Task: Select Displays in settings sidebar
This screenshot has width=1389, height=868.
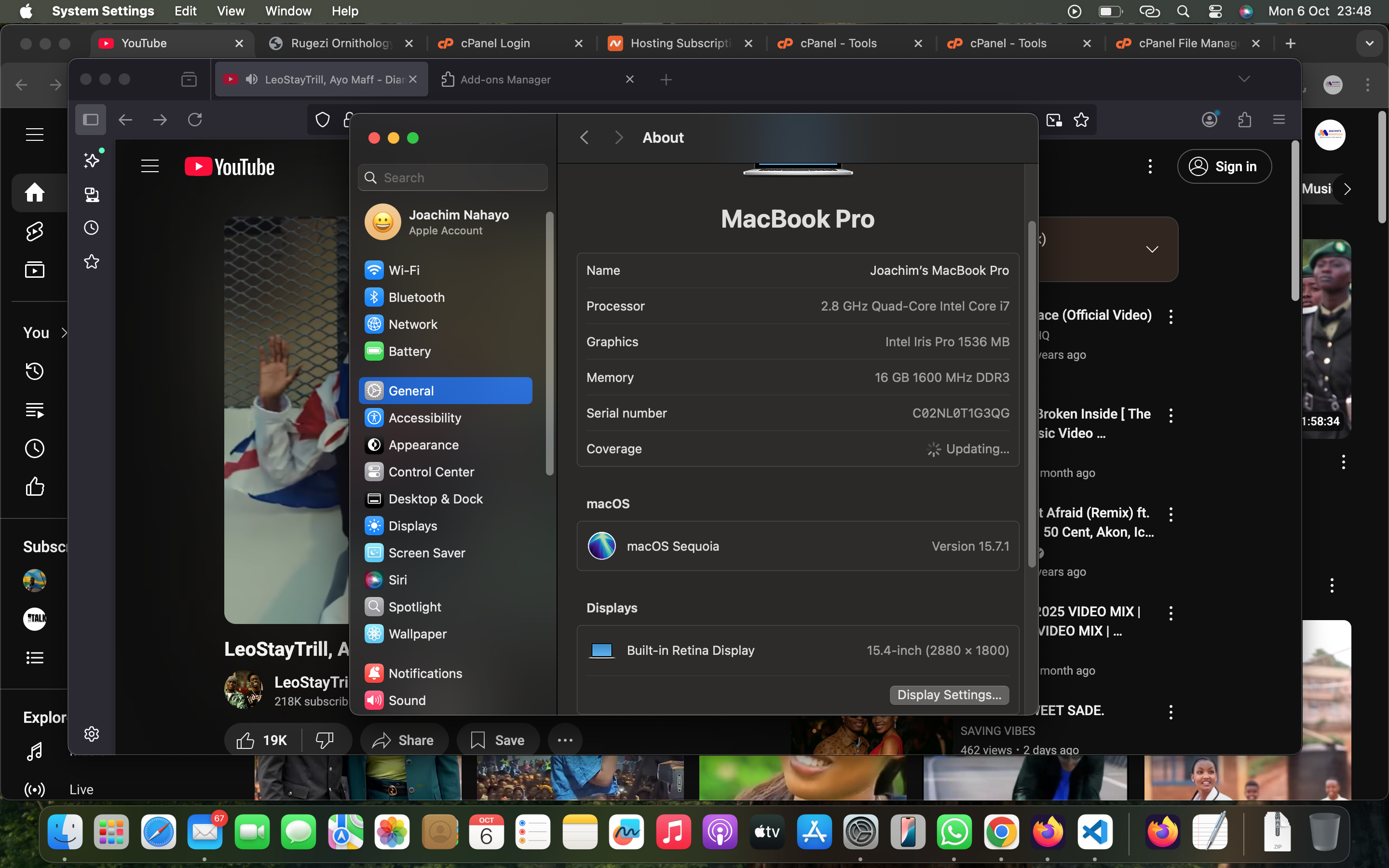Action: (x=412, y=526)
